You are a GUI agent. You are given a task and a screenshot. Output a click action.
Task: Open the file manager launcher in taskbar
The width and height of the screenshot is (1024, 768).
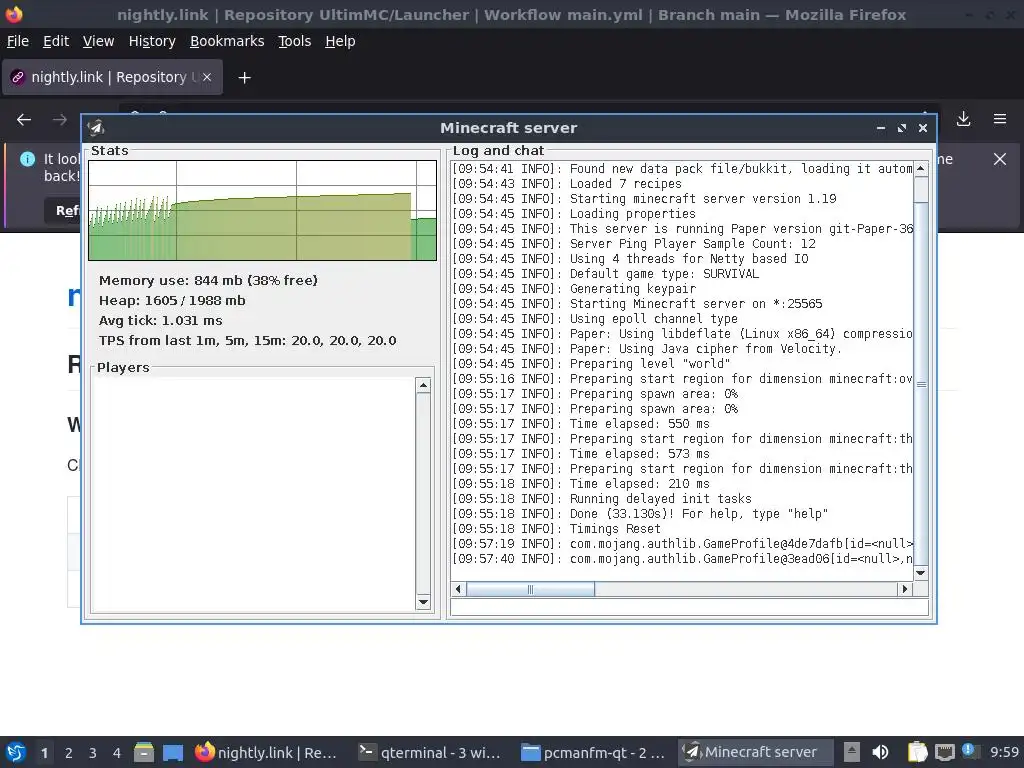144,752
